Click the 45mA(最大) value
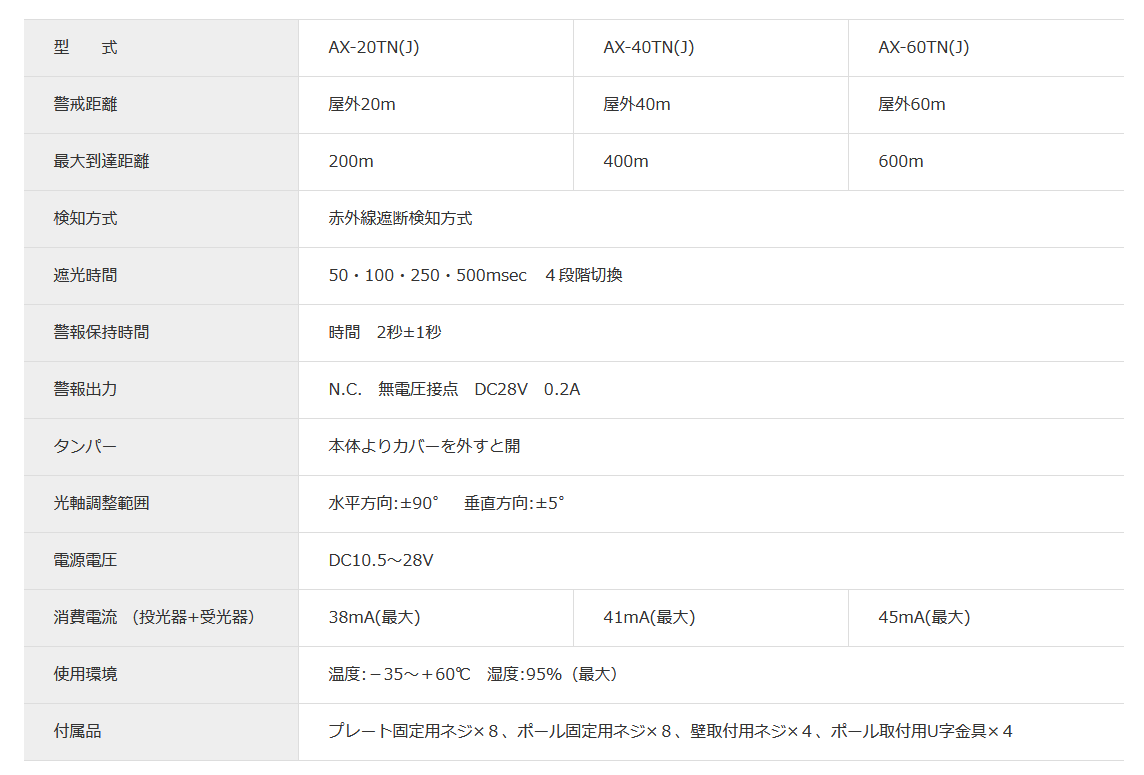The width and height of the screenshot is (1144, 775). tap(924, 617)
